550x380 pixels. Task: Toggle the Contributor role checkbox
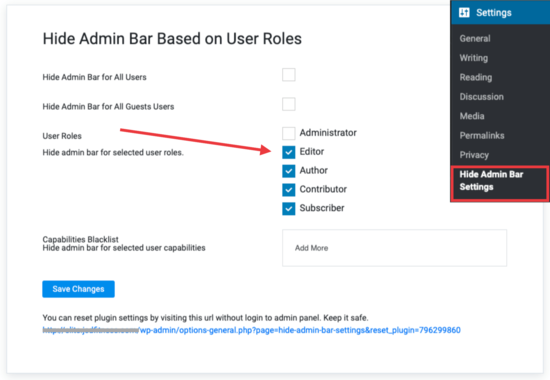(x=289, y=190)
